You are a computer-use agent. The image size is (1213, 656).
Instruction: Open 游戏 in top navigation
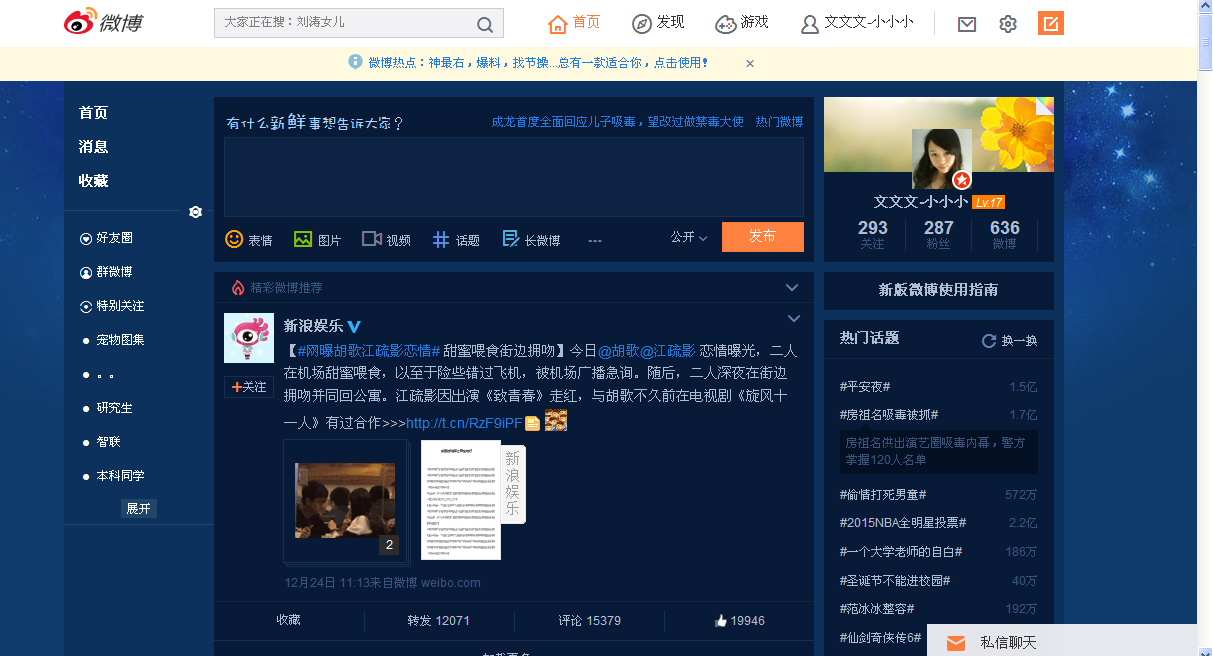coord(742,23)
